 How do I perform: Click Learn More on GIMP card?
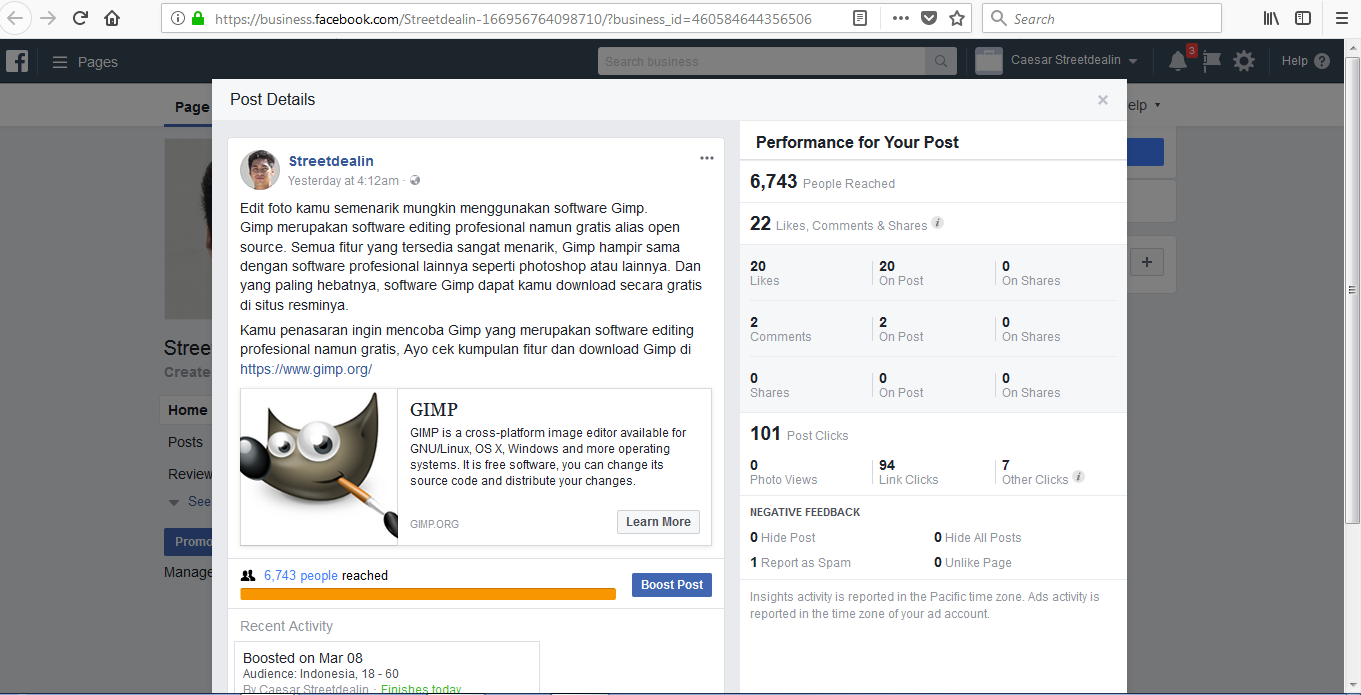click(x=658, y=522)
